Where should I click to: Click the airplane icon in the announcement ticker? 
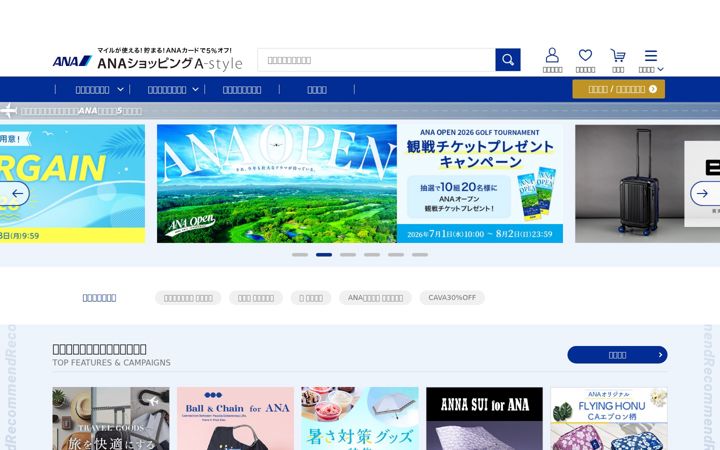[x=8, y=111]
